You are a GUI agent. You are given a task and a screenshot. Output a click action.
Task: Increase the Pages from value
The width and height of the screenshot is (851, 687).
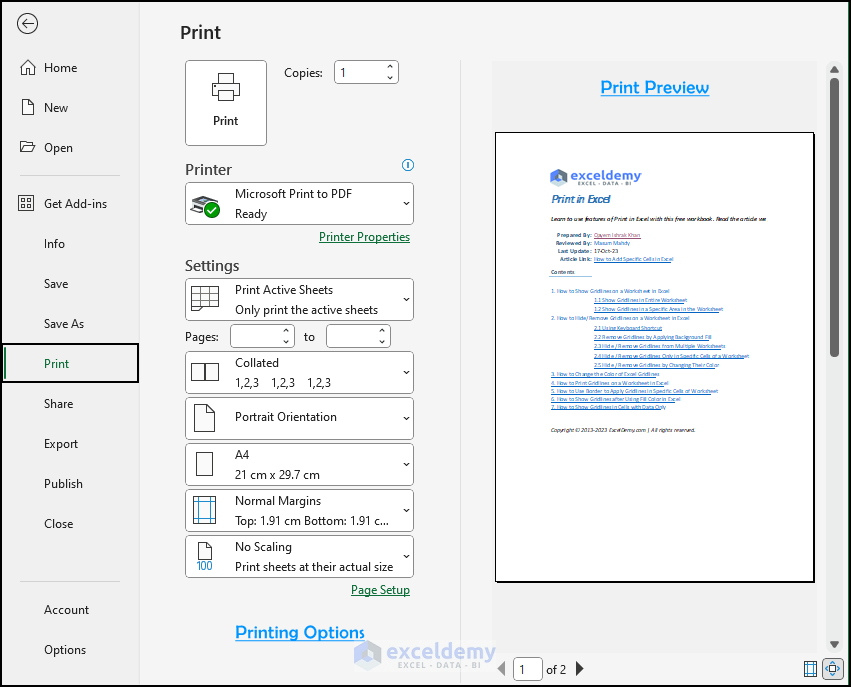coord(286,331)
